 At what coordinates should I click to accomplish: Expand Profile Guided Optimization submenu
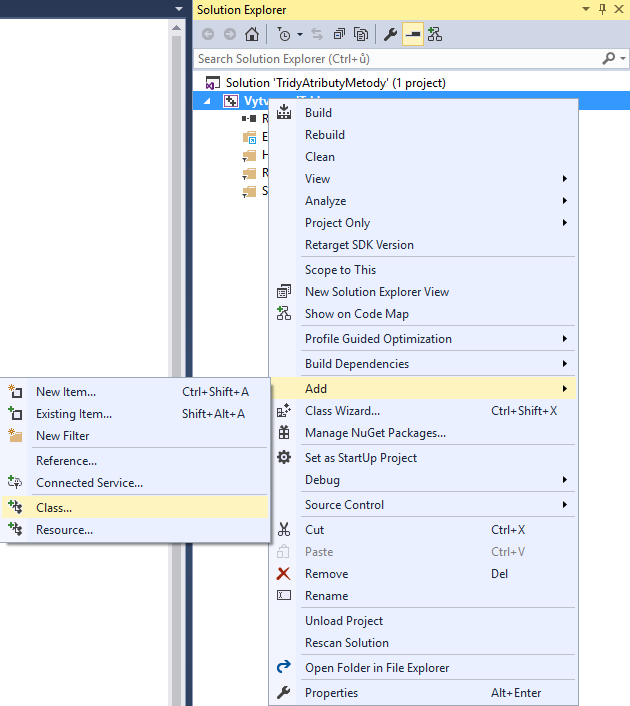tap(423, 339)
